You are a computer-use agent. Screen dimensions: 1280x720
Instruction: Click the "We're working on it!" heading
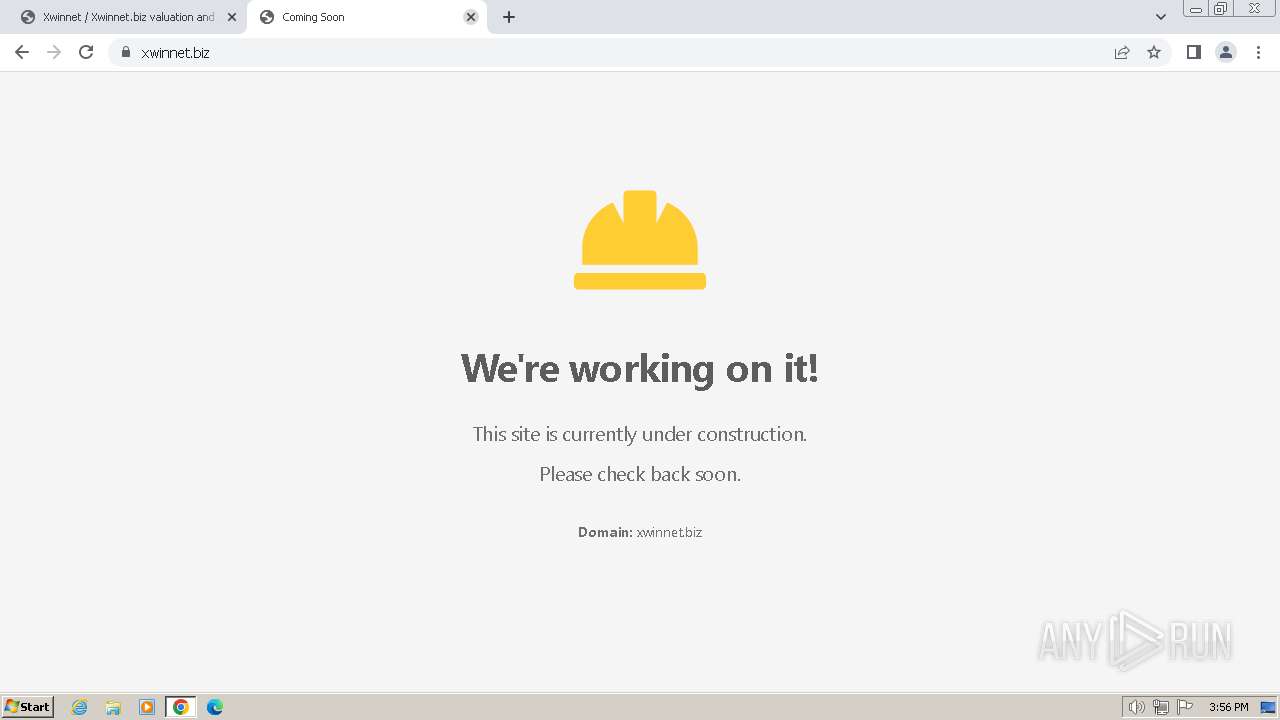click(x=640, y=368)
